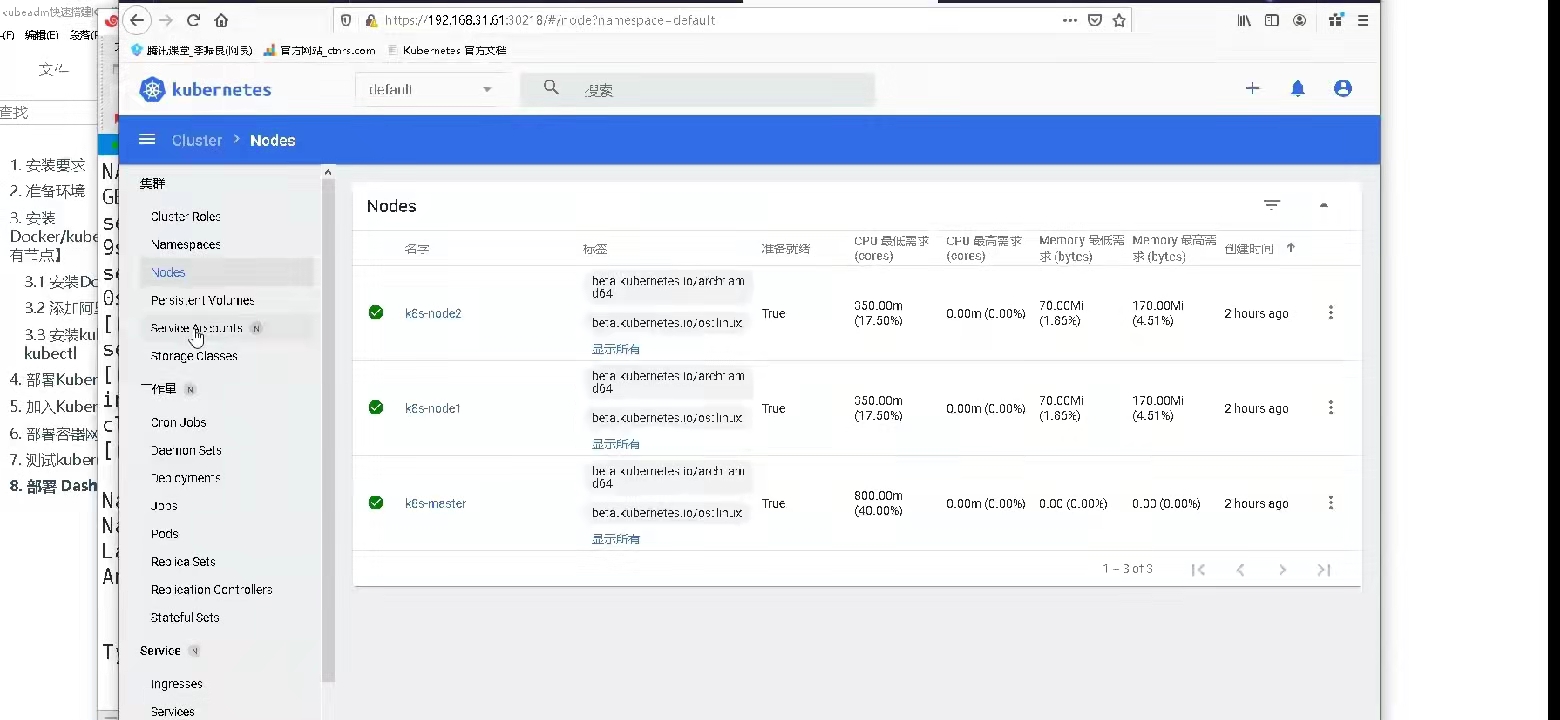1560x720 pixels.
Task: Open Jobs in the sidebar
Action: pyautogui.click(x=164, y=506)
